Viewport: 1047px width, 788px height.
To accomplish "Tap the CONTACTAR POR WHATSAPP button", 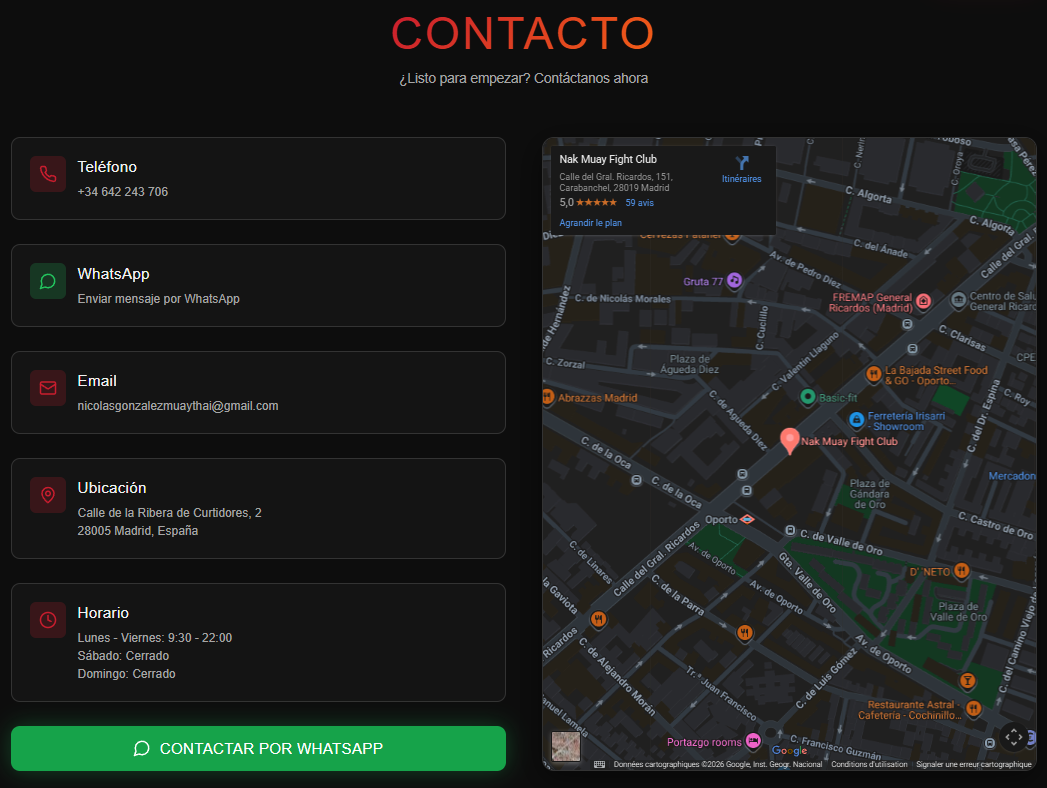I will click(x=257, y=748).
